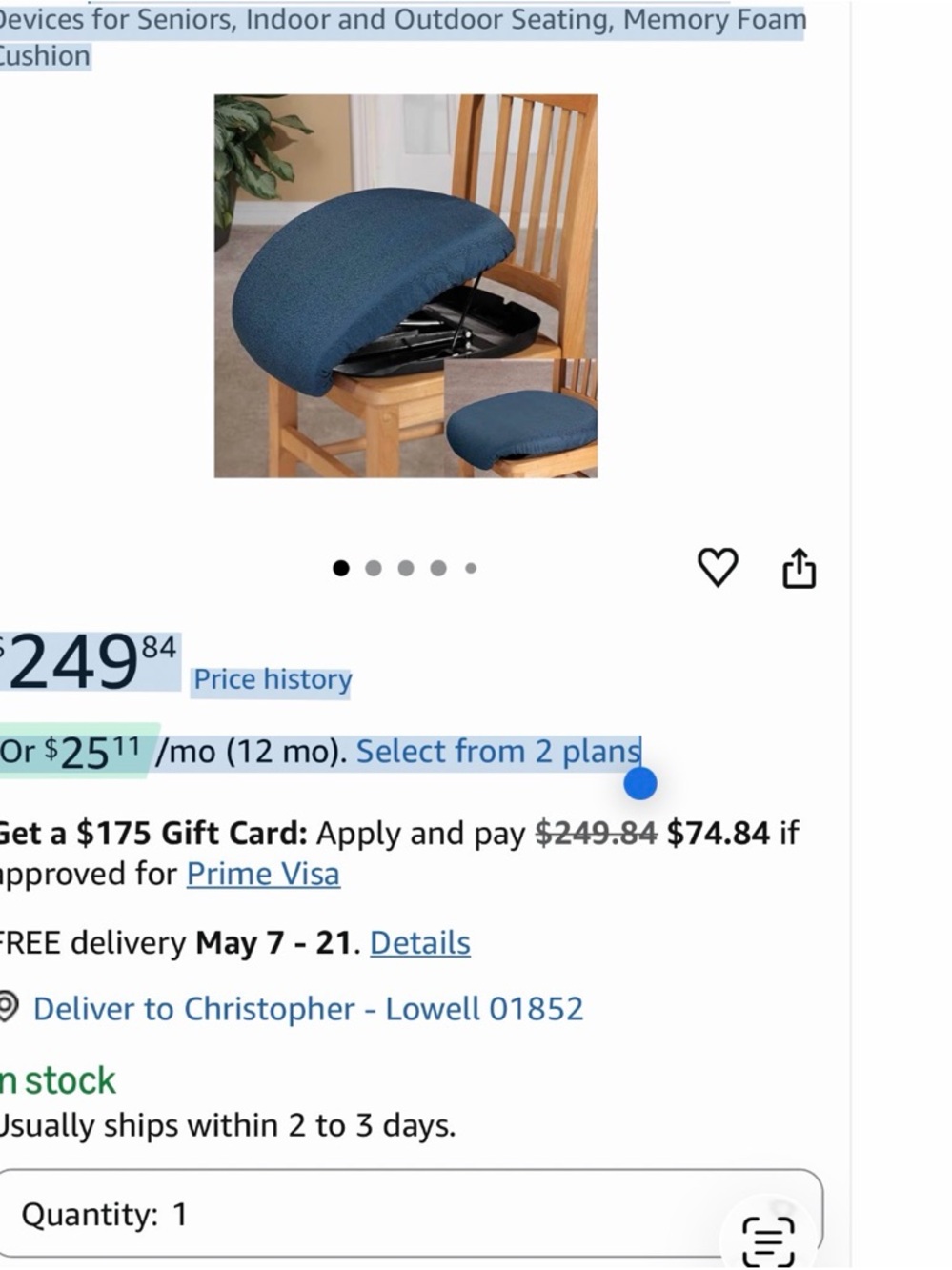Open delivery Details link
952x1270 pixels.
point(420,942)
